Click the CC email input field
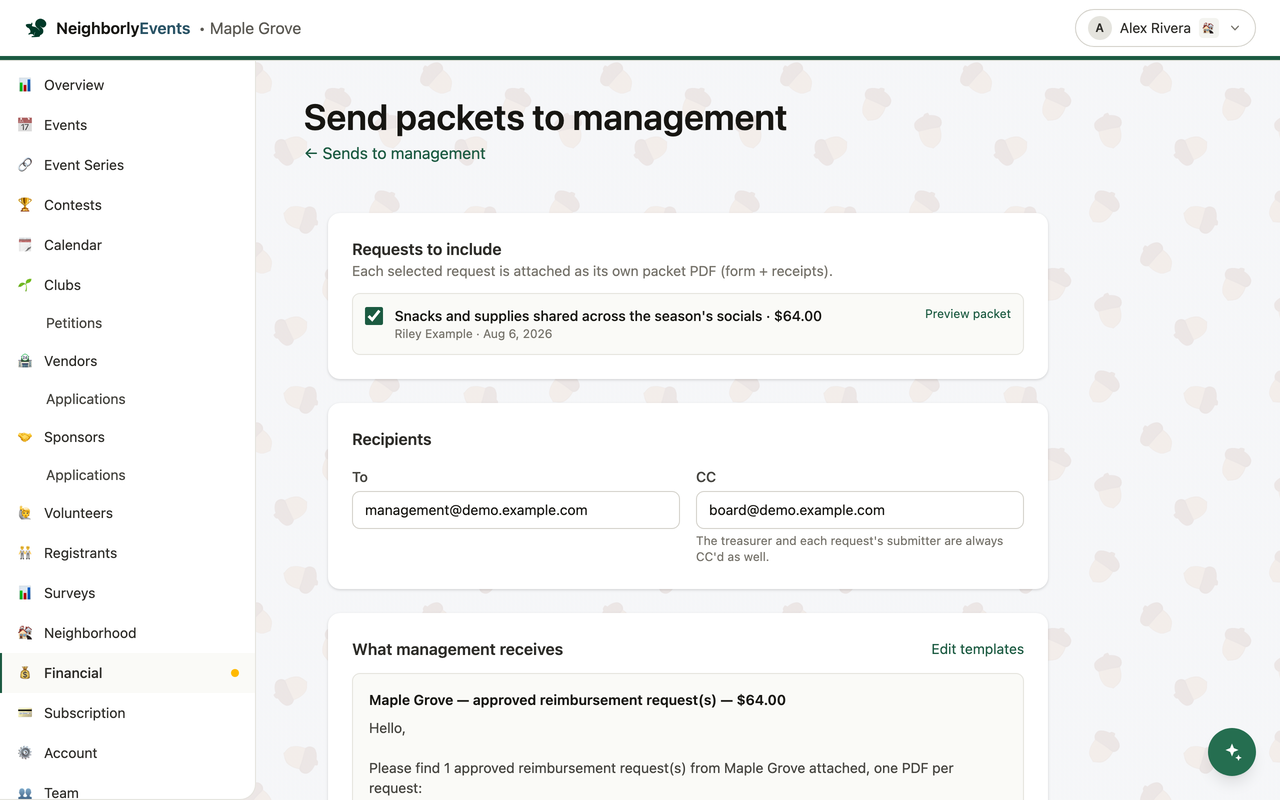The height and width of the screenshot is (800, 1280). 860,510
